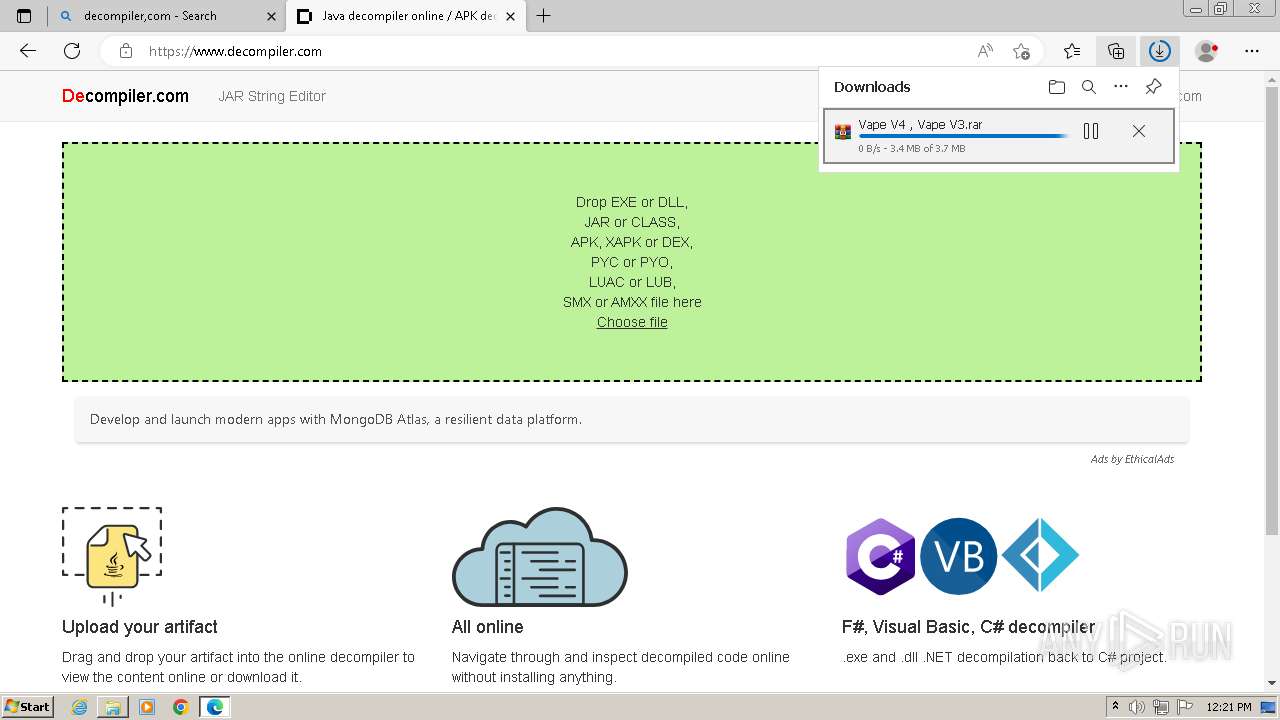Pause the Vape V4 download
Image resolution: width=1280 pixels, height=720 pixels.
1091,131
